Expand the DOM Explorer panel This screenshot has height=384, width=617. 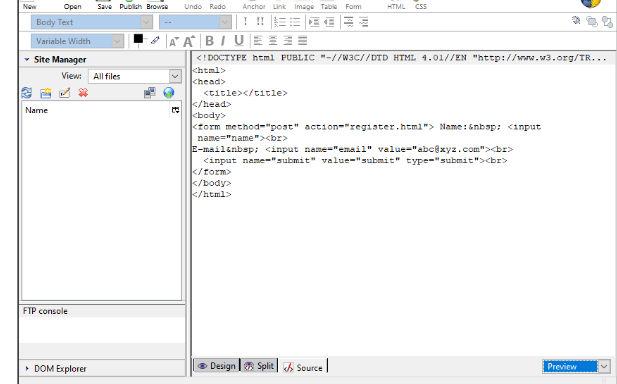tap(27, 369)
